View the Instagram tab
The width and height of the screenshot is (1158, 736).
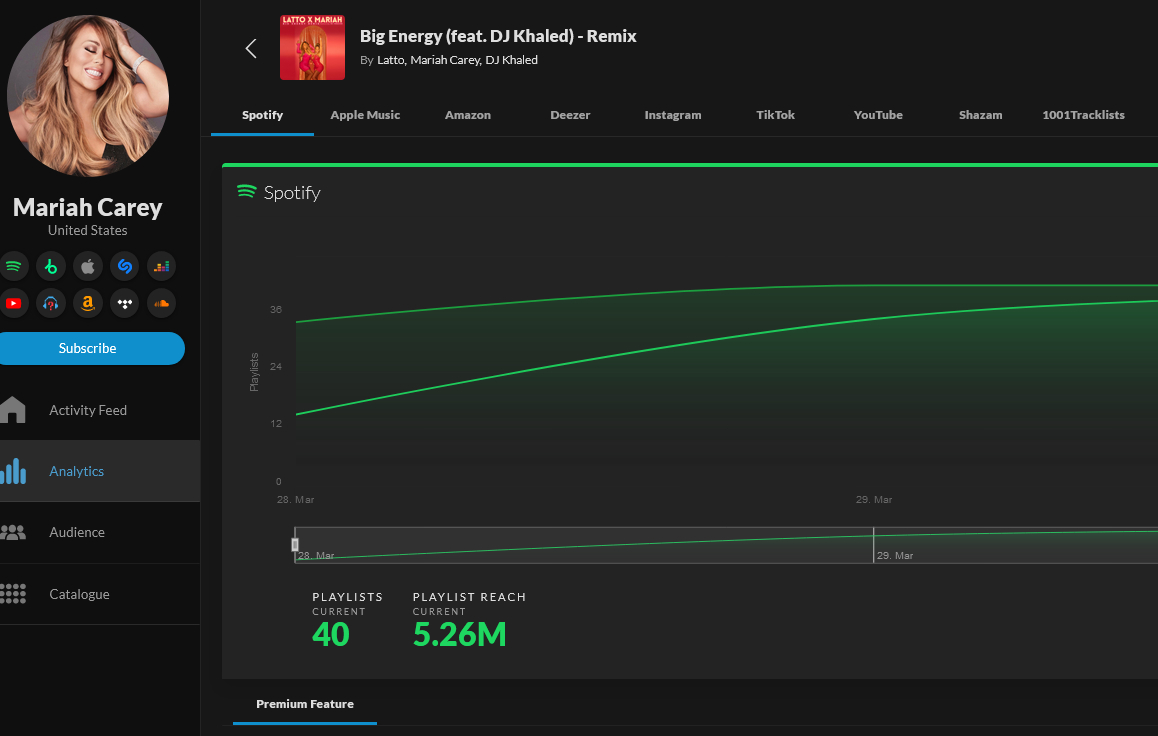673,115
